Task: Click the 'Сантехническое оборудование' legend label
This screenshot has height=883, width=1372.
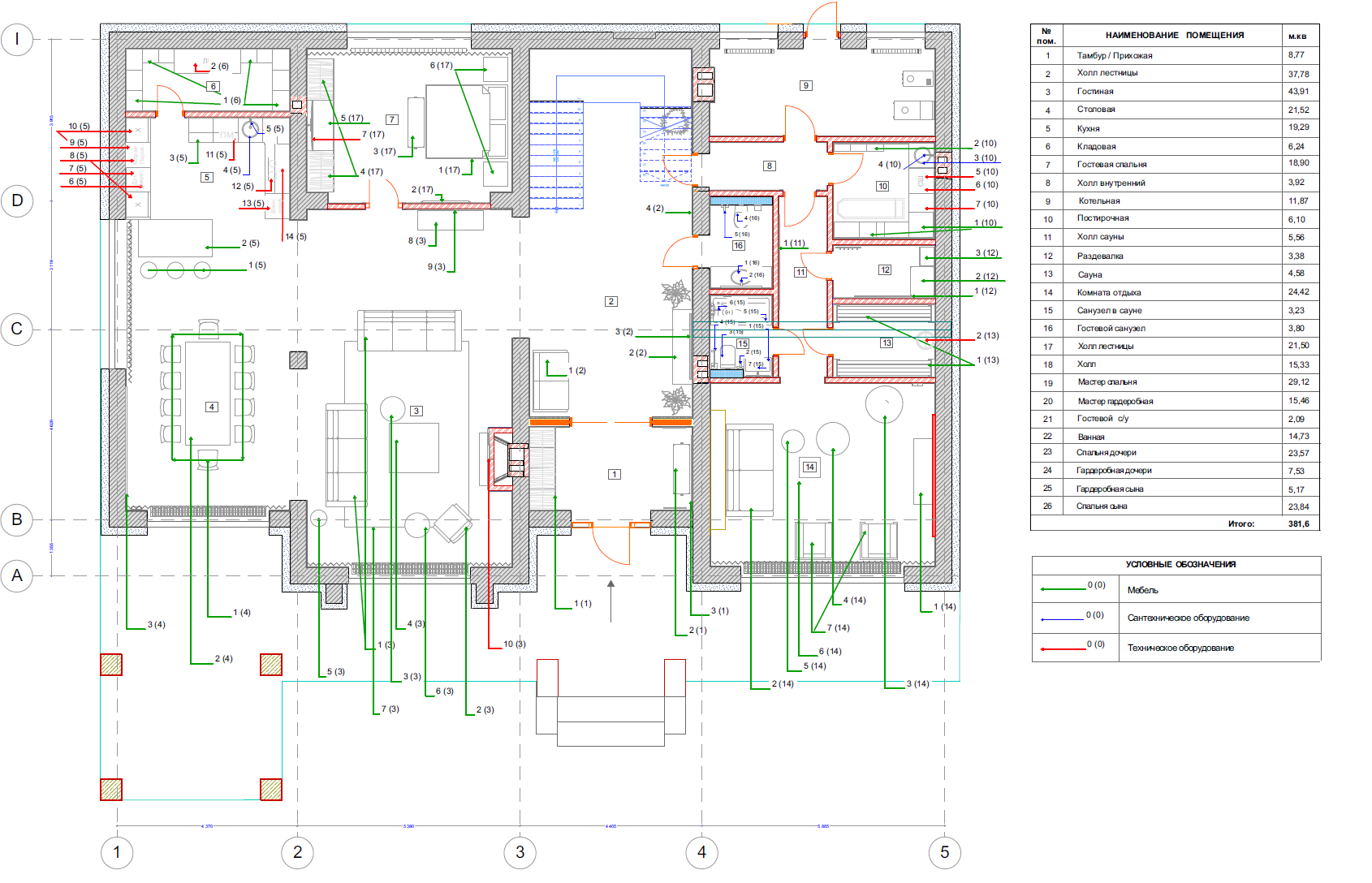Action: (1188, 618)
